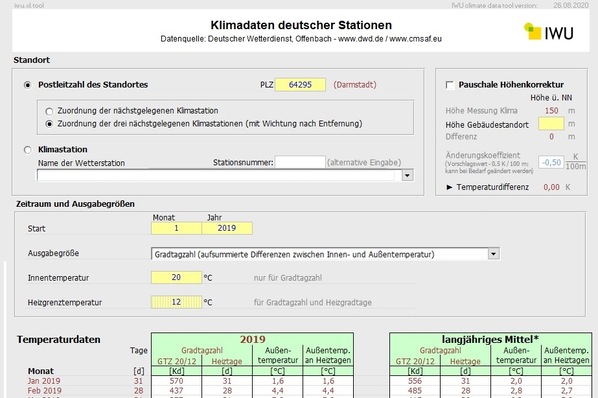
Task: Click the Änderungskoeffizient field showing -0,50
Action: coord(551,162)
